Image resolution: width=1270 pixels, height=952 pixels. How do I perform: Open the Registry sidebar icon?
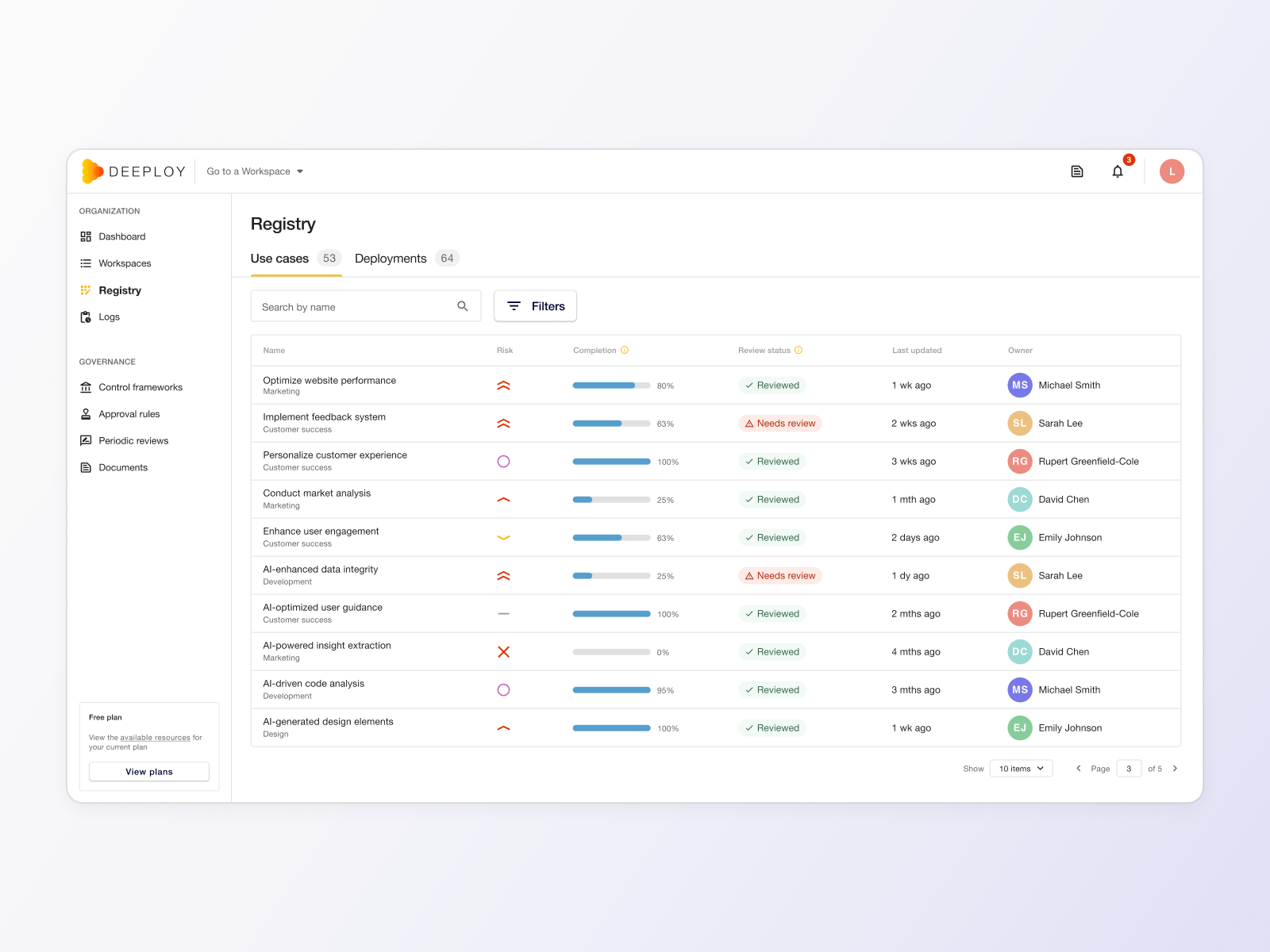pos(86,290)
